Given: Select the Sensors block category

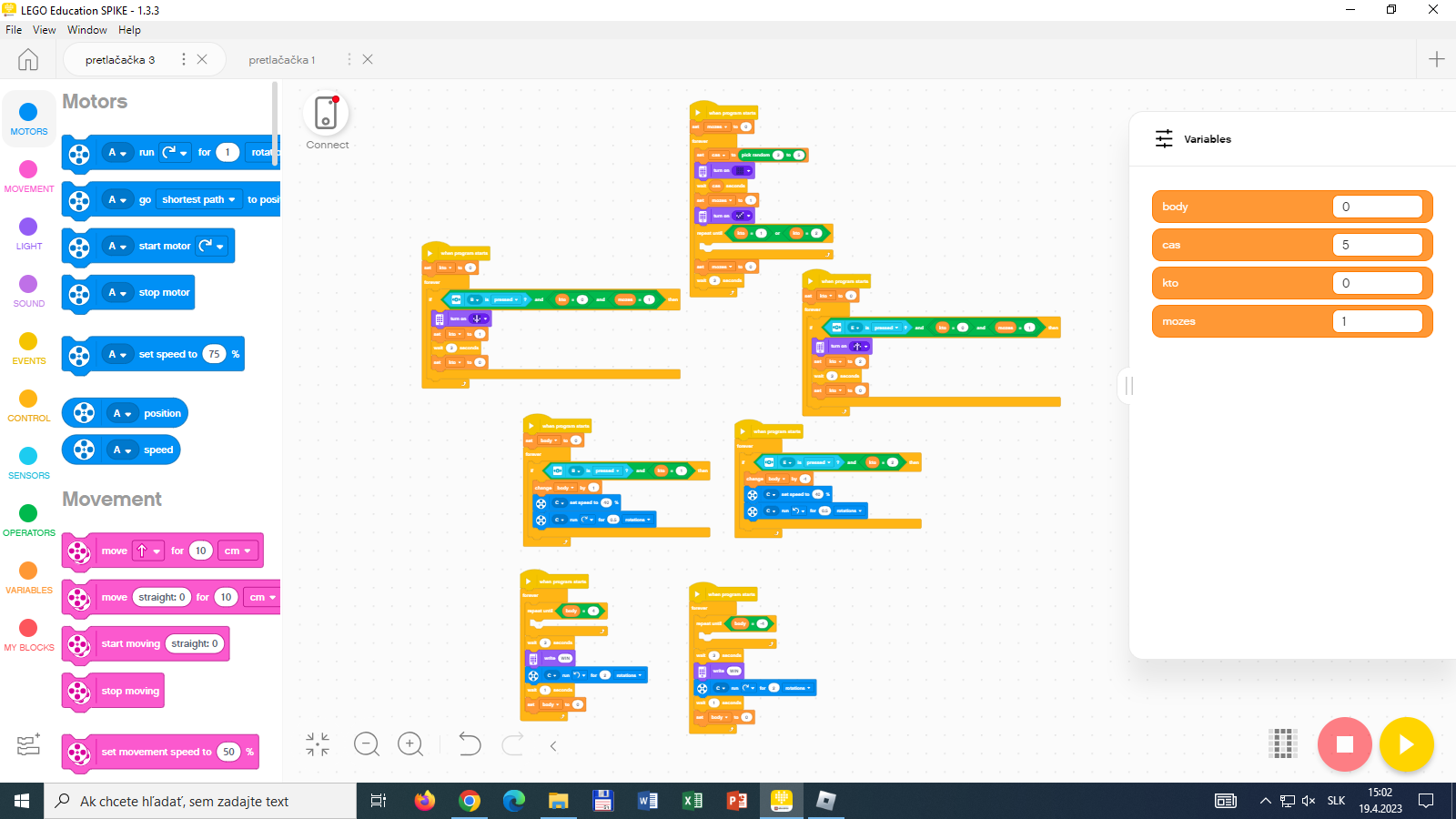Looking at the screenshot, I should pos(28,462).
